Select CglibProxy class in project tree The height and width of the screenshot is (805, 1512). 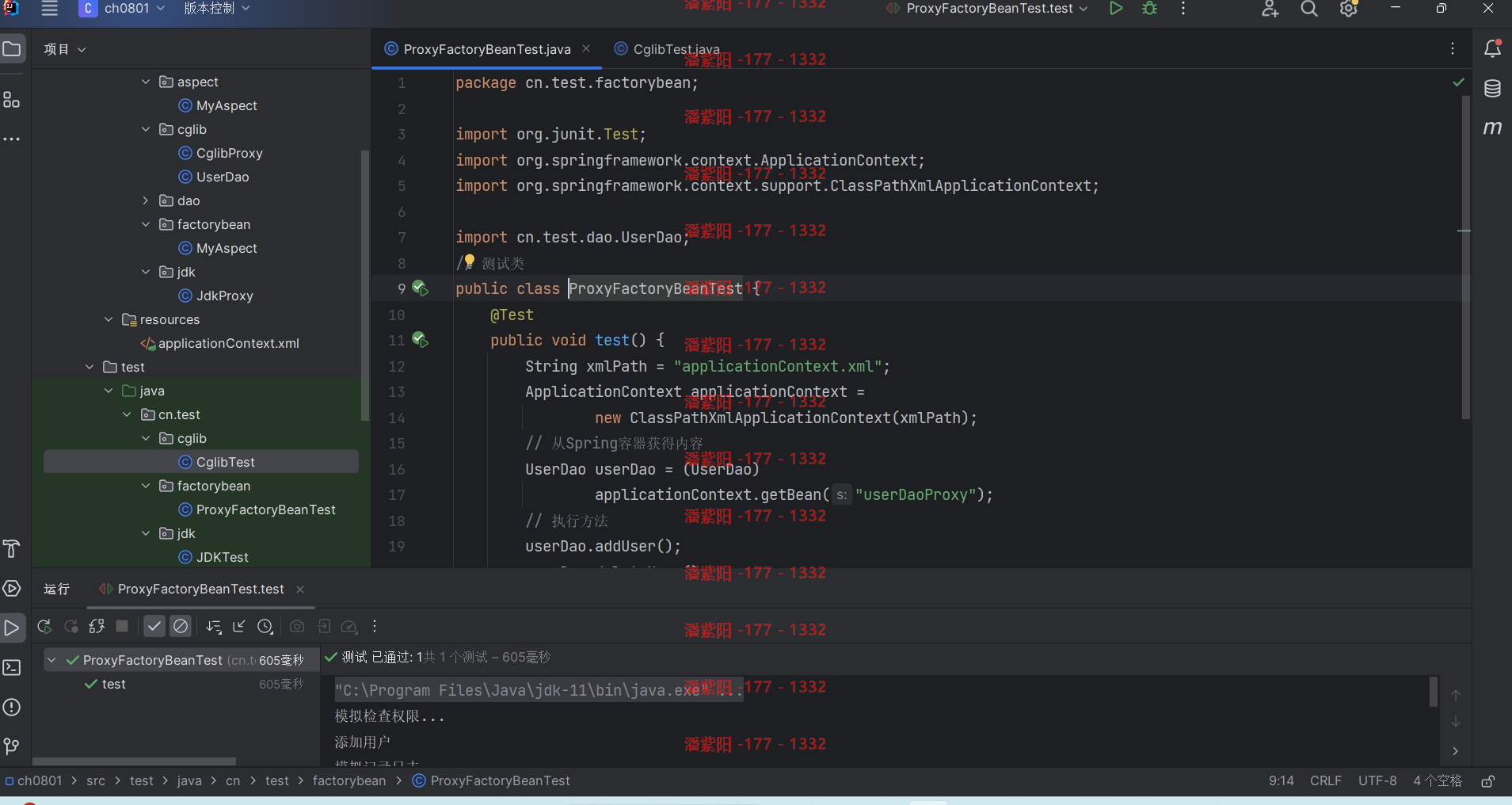(x=220, y=153)
